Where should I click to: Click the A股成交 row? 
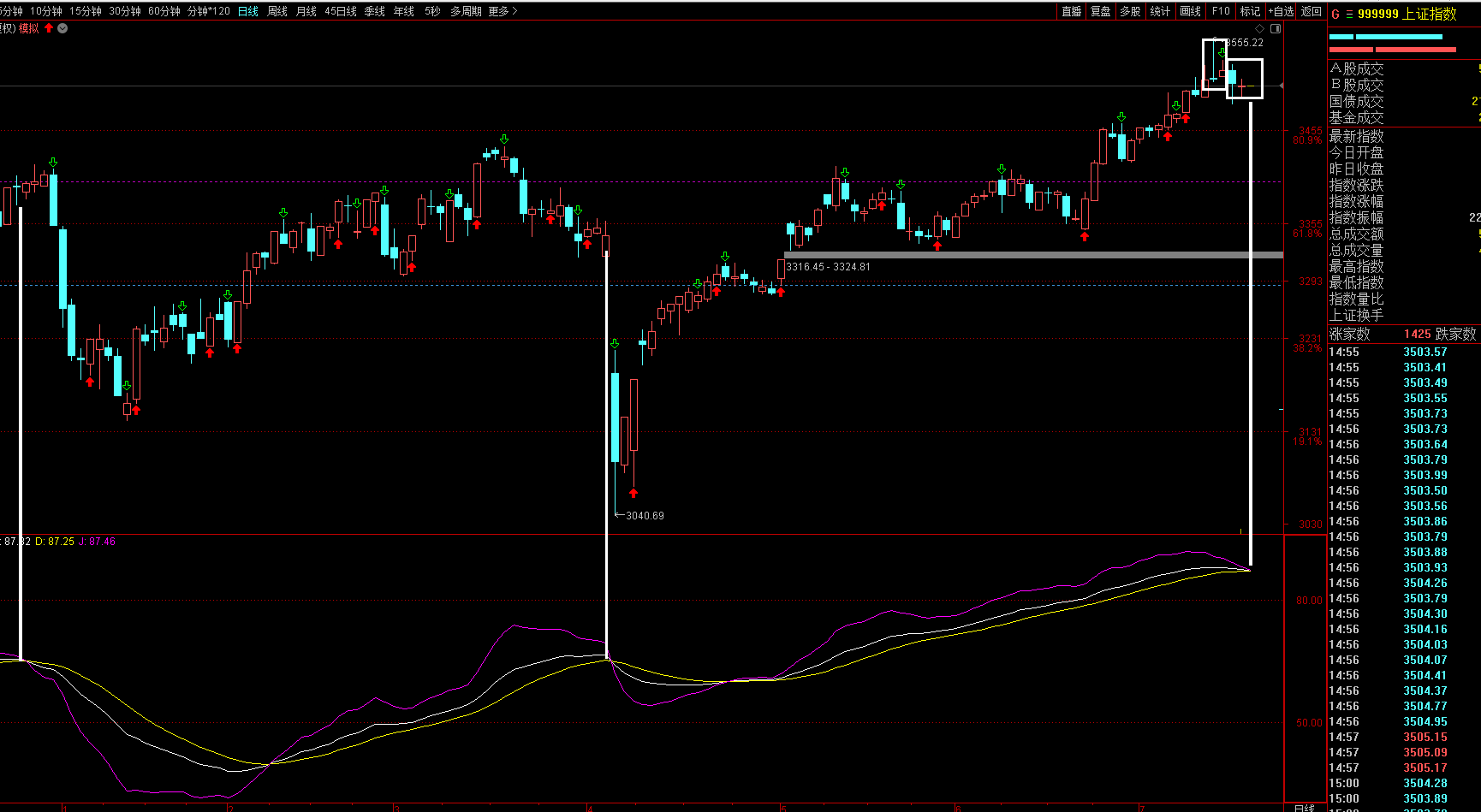click(x=1404, y=68)
